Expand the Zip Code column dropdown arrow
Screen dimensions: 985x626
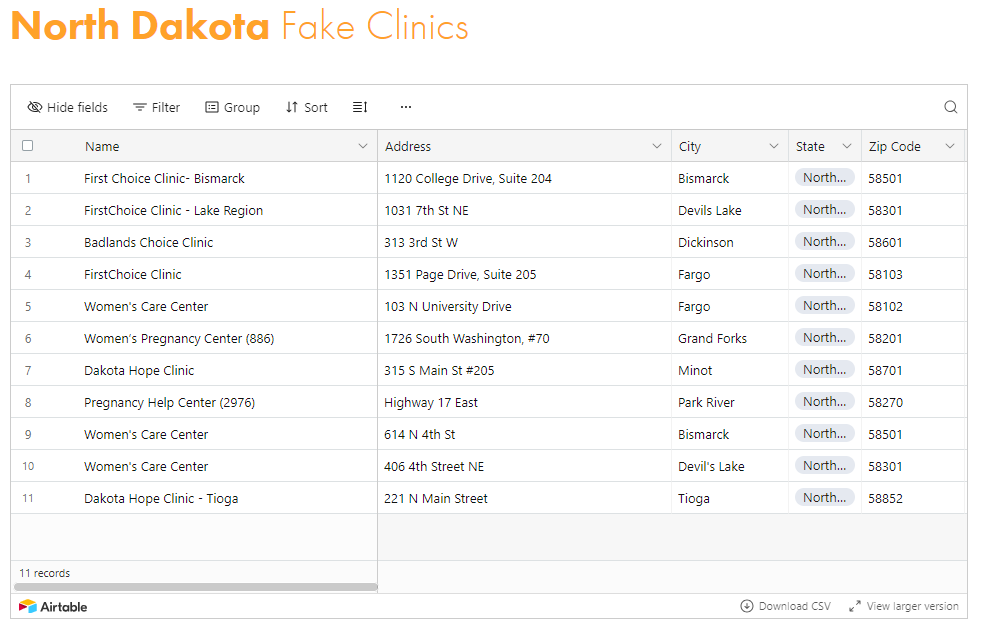click(949, 146)
